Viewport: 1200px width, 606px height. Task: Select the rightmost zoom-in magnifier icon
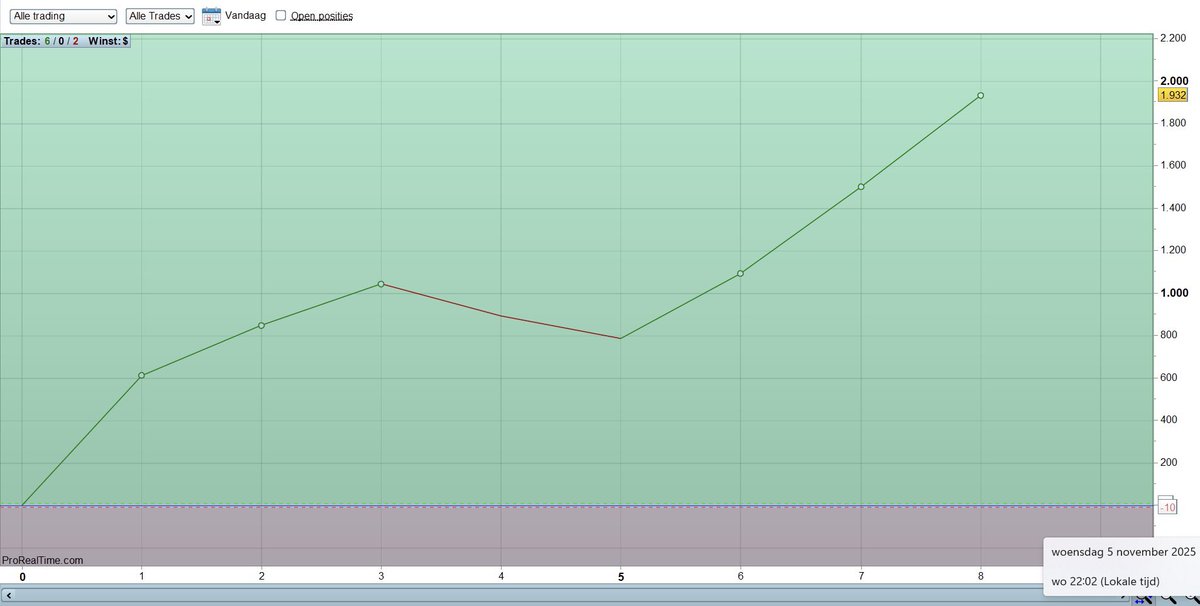coord(1192,598)
